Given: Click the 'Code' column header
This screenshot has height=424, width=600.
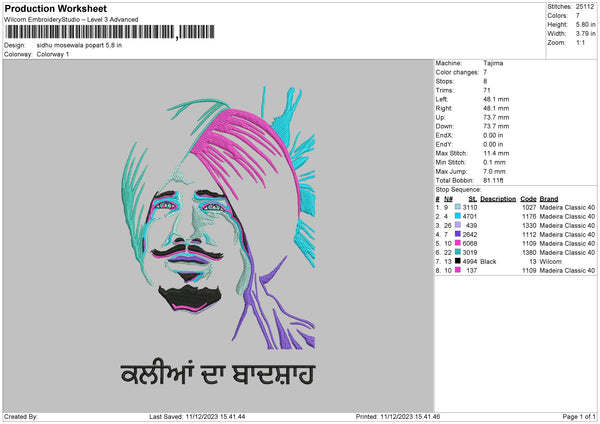Looking at the screenshot, I should click(x=528, y=199).
